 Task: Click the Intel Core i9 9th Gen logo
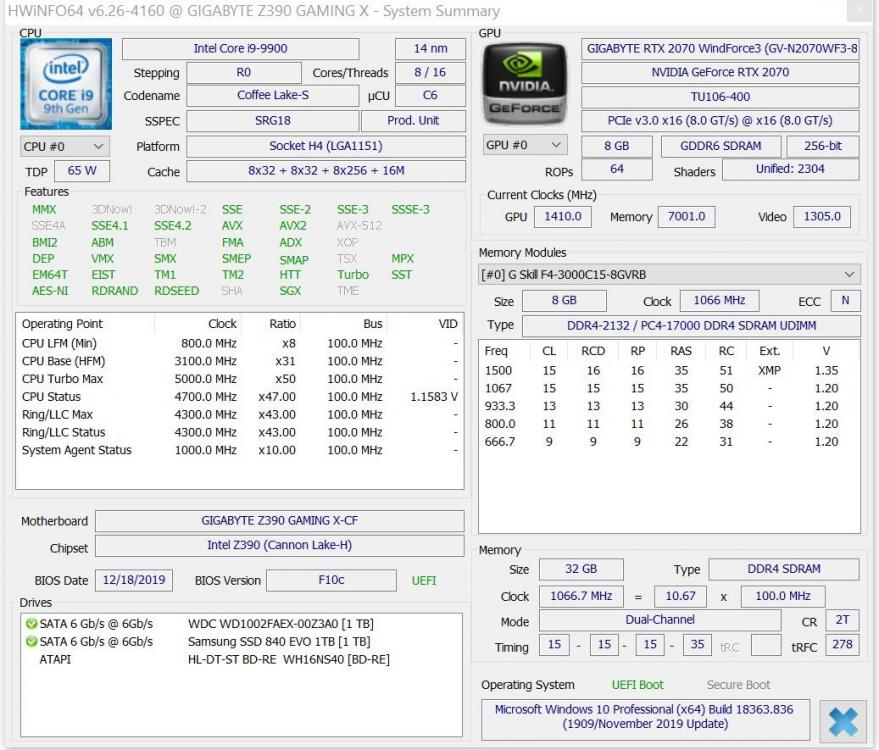[66, 84]
